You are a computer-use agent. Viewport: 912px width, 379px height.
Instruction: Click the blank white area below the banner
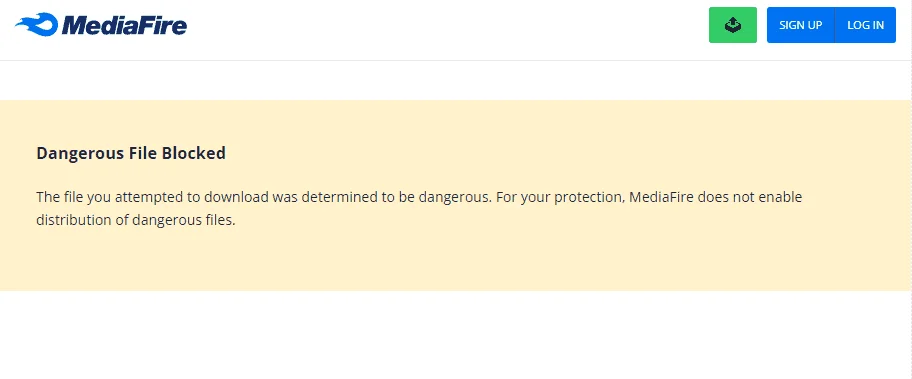point(454,335)
